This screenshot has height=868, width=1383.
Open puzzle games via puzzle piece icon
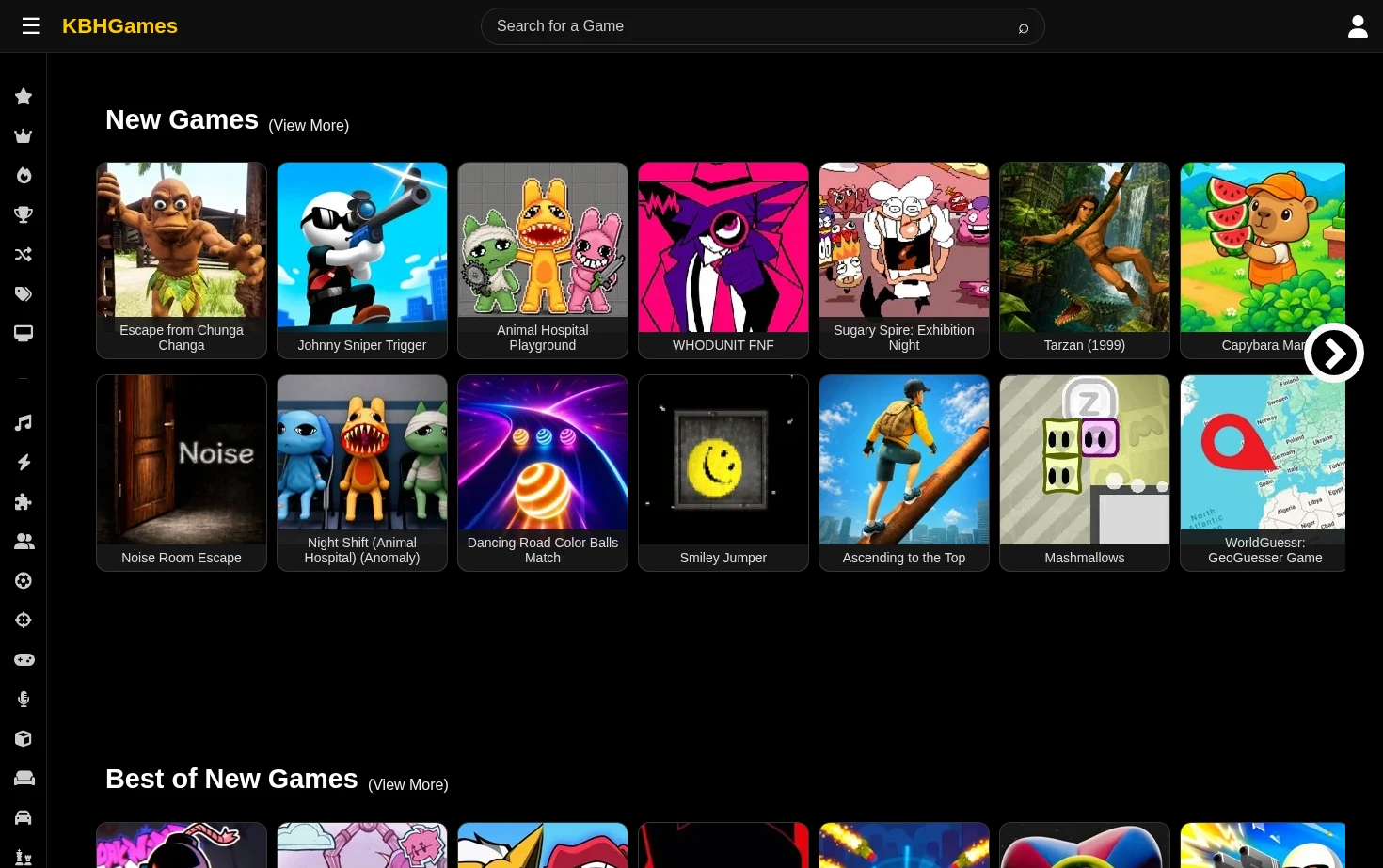tap(24, 502)
